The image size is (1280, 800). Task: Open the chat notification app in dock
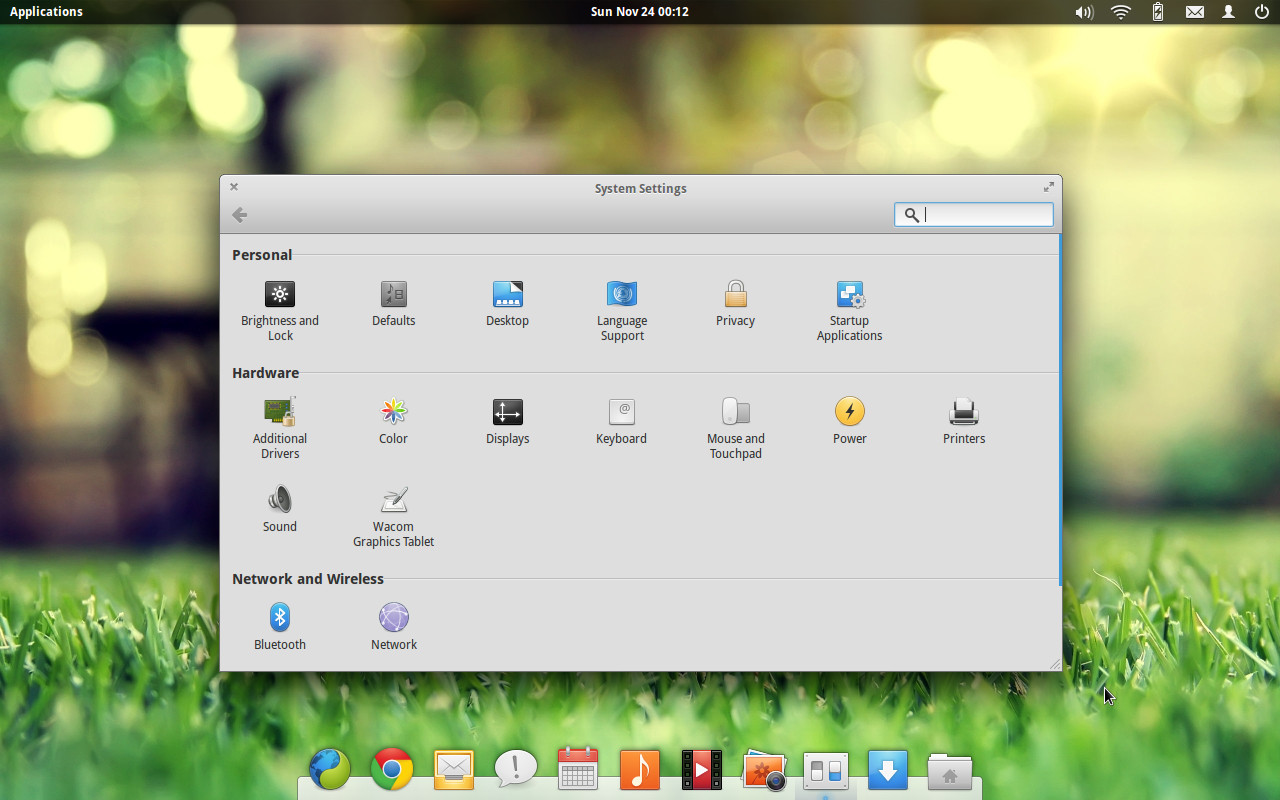[x=516, y=769]
